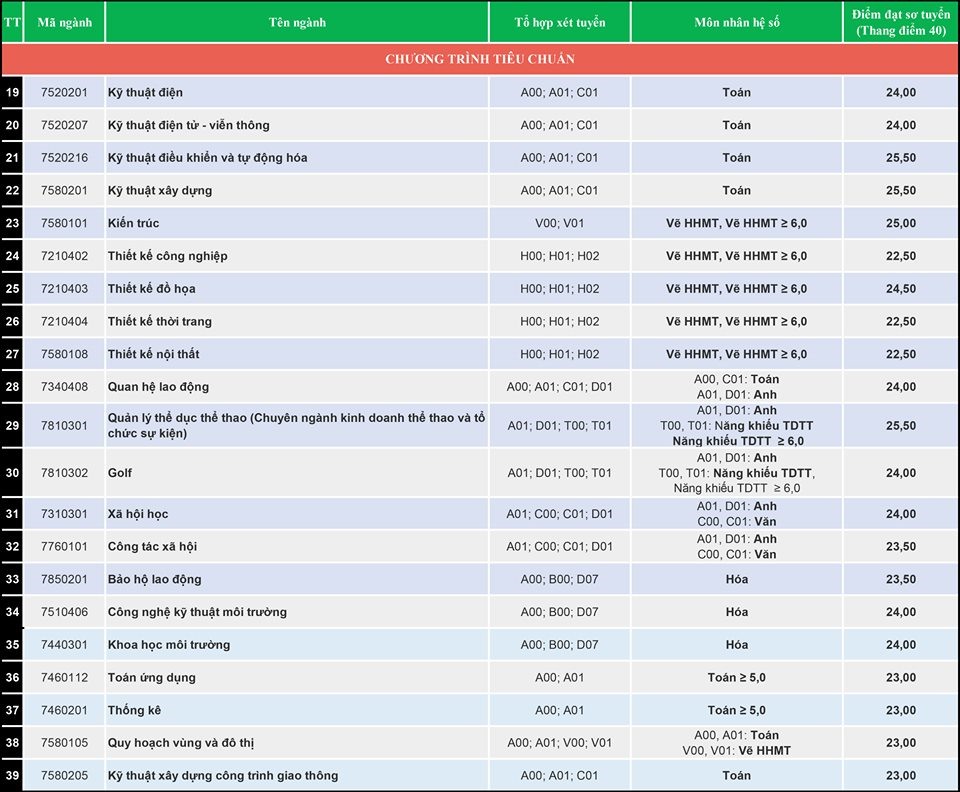Screen dimensions: 960x792
Task: Click the 'TT' column header
Action: 12,23
